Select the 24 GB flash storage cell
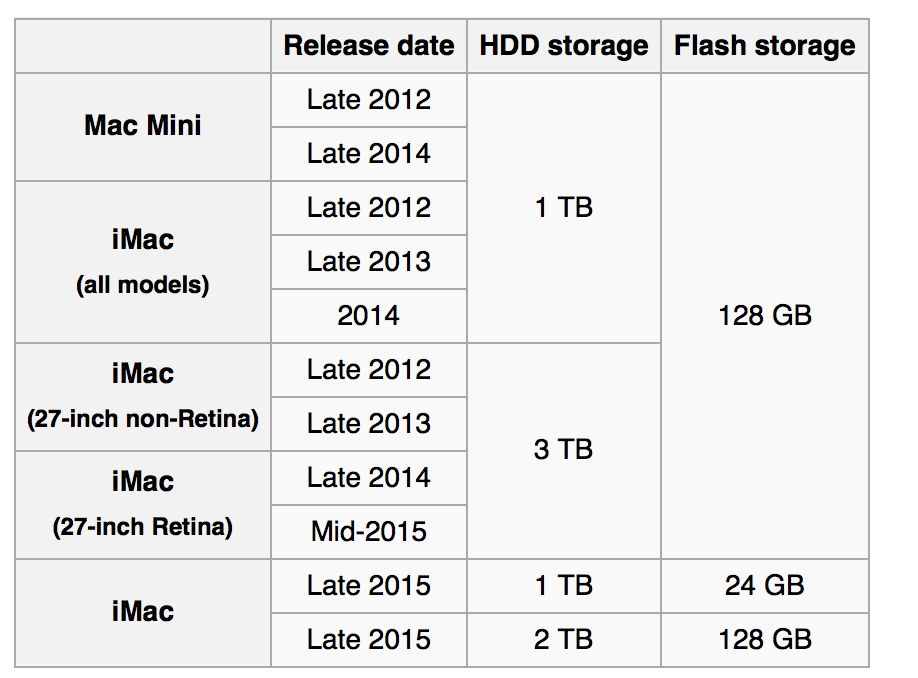918x678 pixels. pyautogui.click(x=765, y=585)
